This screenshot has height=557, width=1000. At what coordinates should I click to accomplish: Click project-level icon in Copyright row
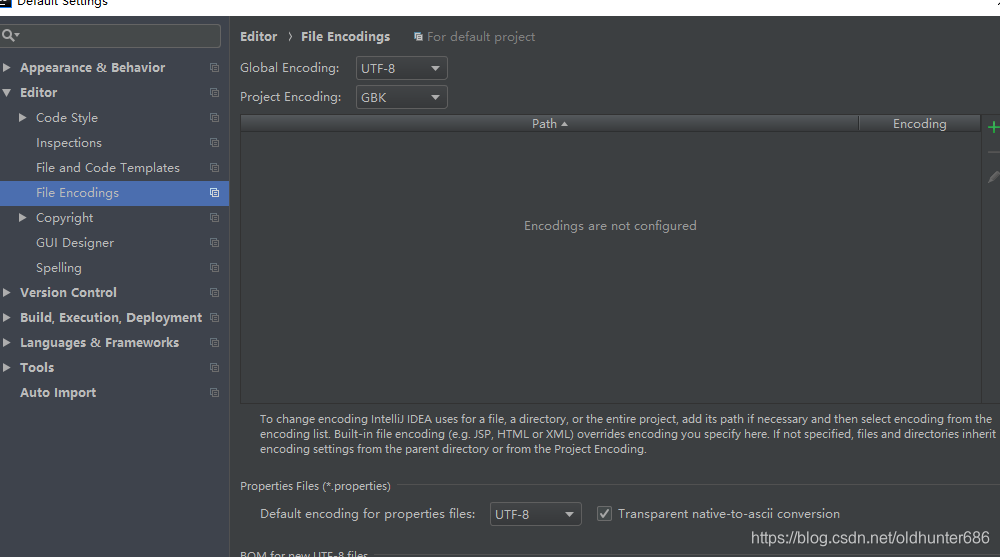[214, 218]
